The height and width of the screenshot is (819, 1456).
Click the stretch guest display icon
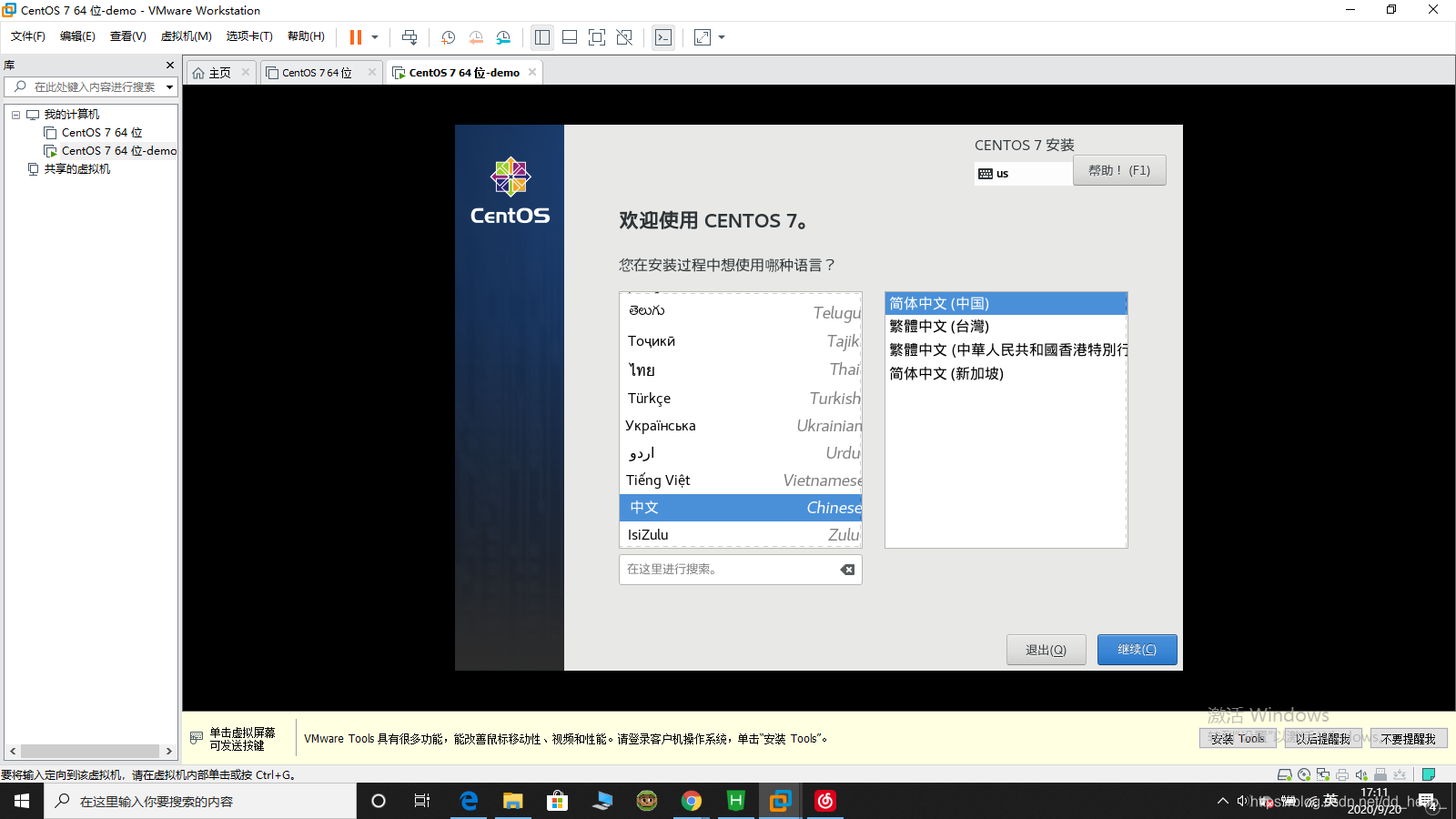703,37
